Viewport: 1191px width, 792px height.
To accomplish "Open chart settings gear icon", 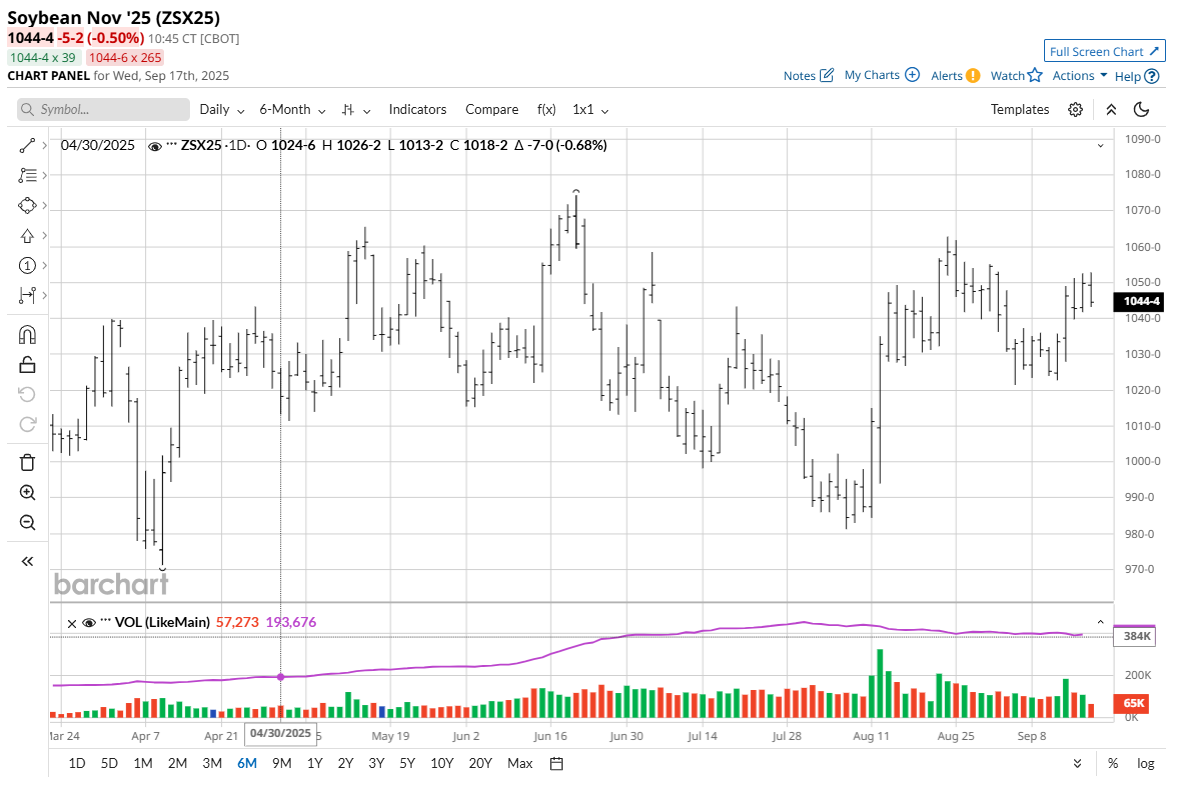I will pyautogui.click(x=1075, y=109).
